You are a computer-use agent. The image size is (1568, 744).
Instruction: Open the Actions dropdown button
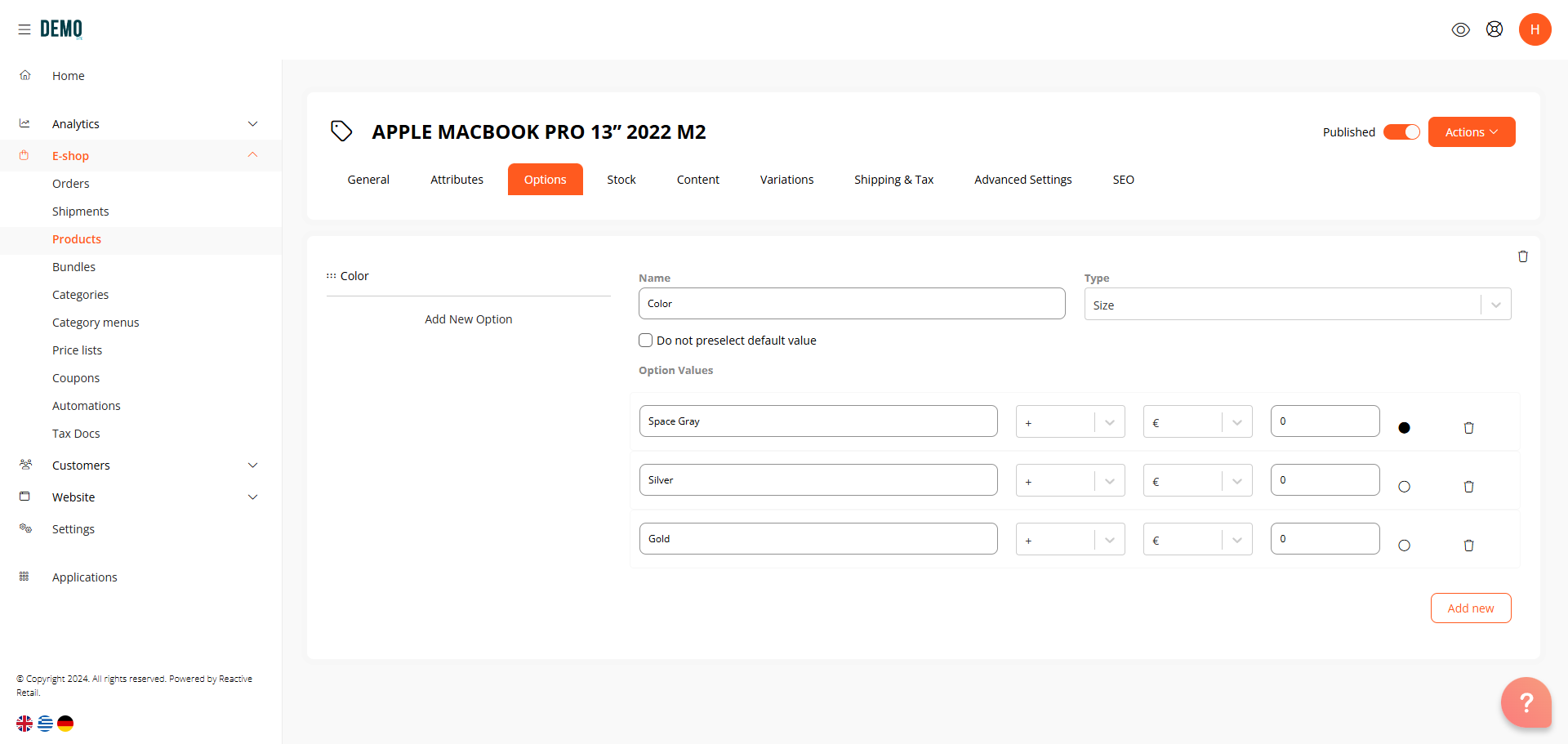[1471, 132]
